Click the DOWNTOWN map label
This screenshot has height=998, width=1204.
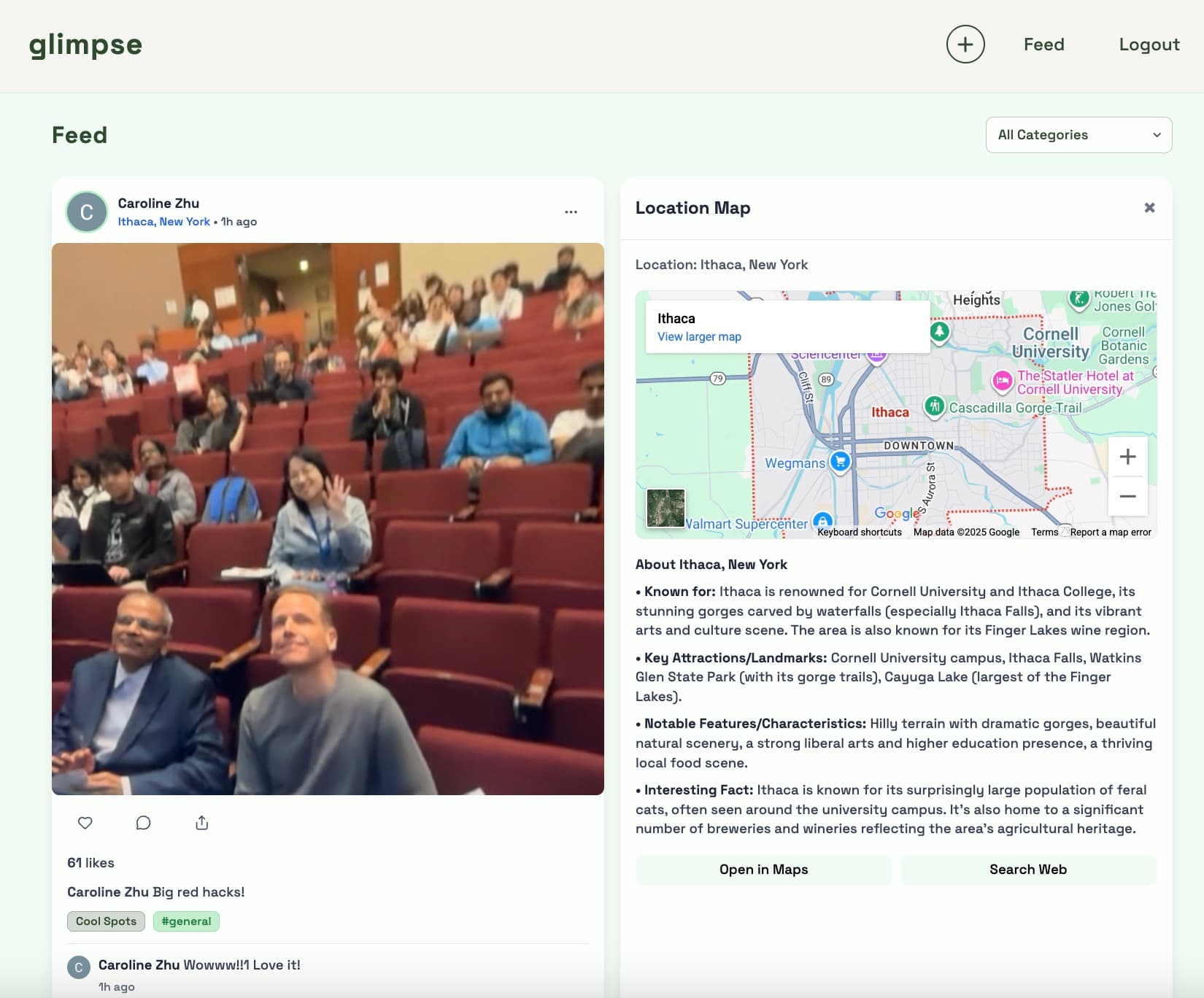pyautogui.click(x=919, y=446)
